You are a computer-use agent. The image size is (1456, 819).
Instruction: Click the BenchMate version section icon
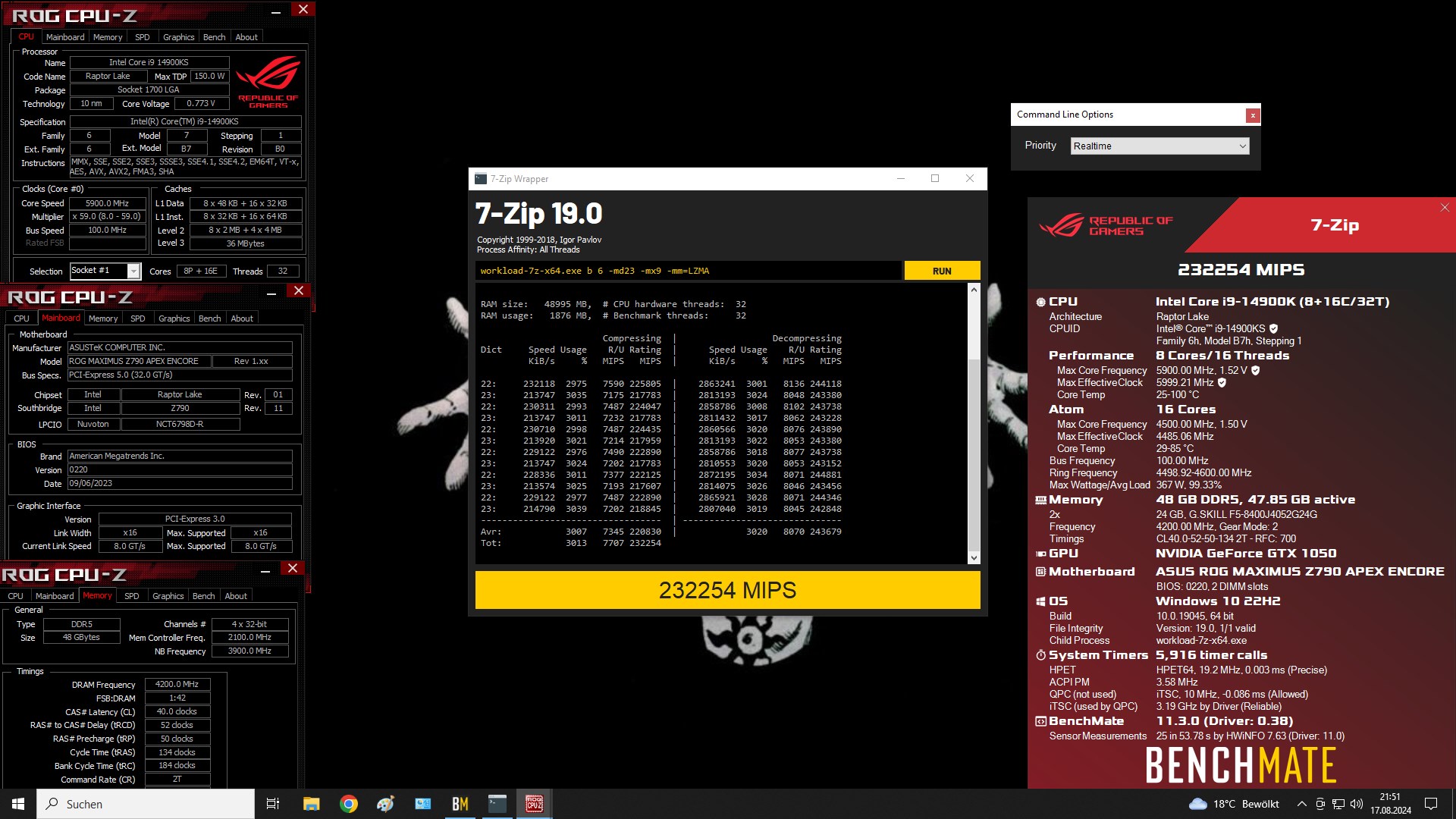click(1040, 721)
